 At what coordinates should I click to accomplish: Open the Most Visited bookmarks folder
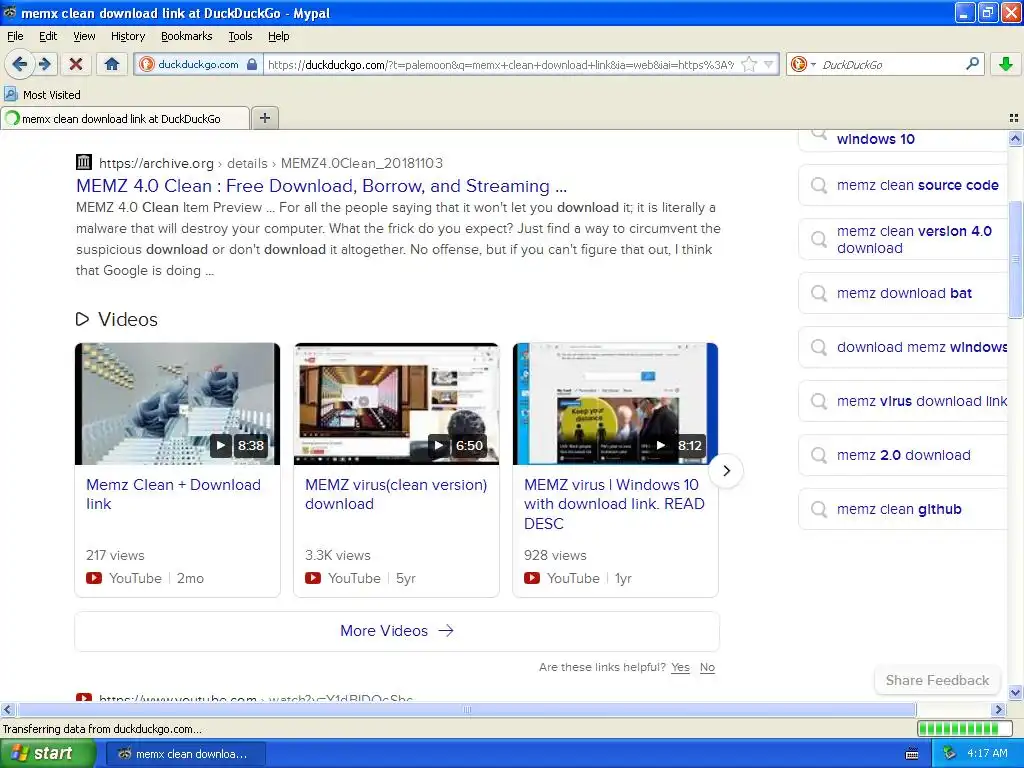42,95
